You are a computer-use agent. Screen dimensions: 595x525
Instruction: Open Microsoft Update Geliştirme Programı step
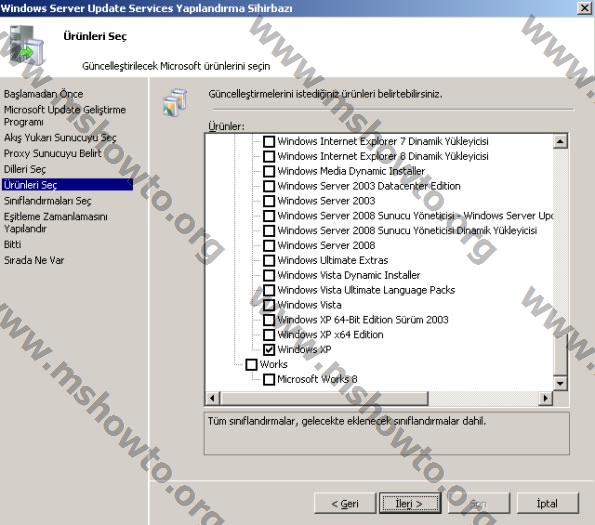(x=65, y=116)
